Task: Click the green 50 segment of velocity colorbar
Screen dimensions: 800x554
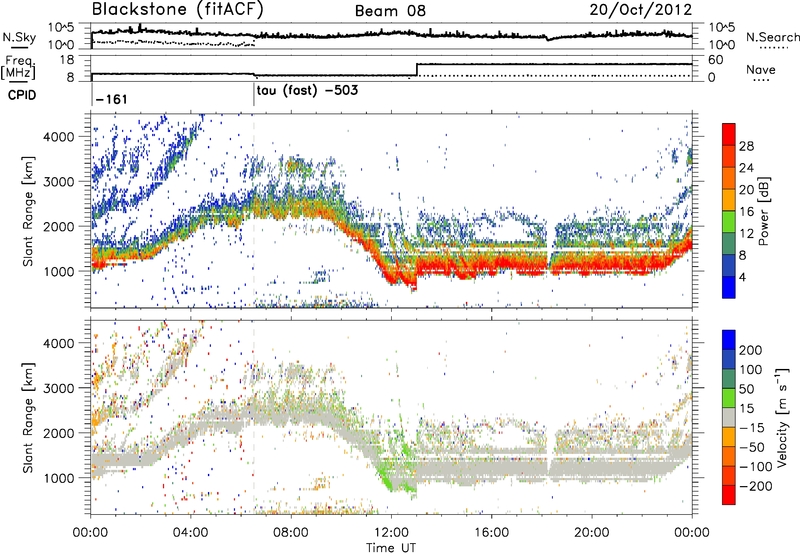Action: click(729, 398)
